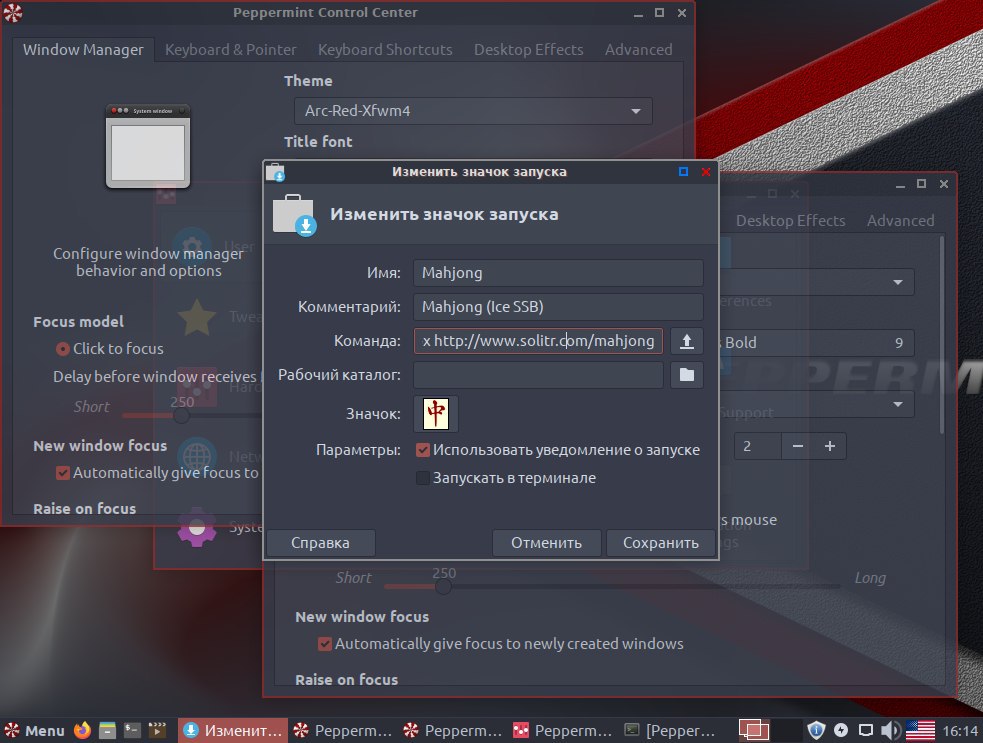Click the scrollbar in rear Control Center window
Viewport: 983px width, 743px height.
(941, 335)
